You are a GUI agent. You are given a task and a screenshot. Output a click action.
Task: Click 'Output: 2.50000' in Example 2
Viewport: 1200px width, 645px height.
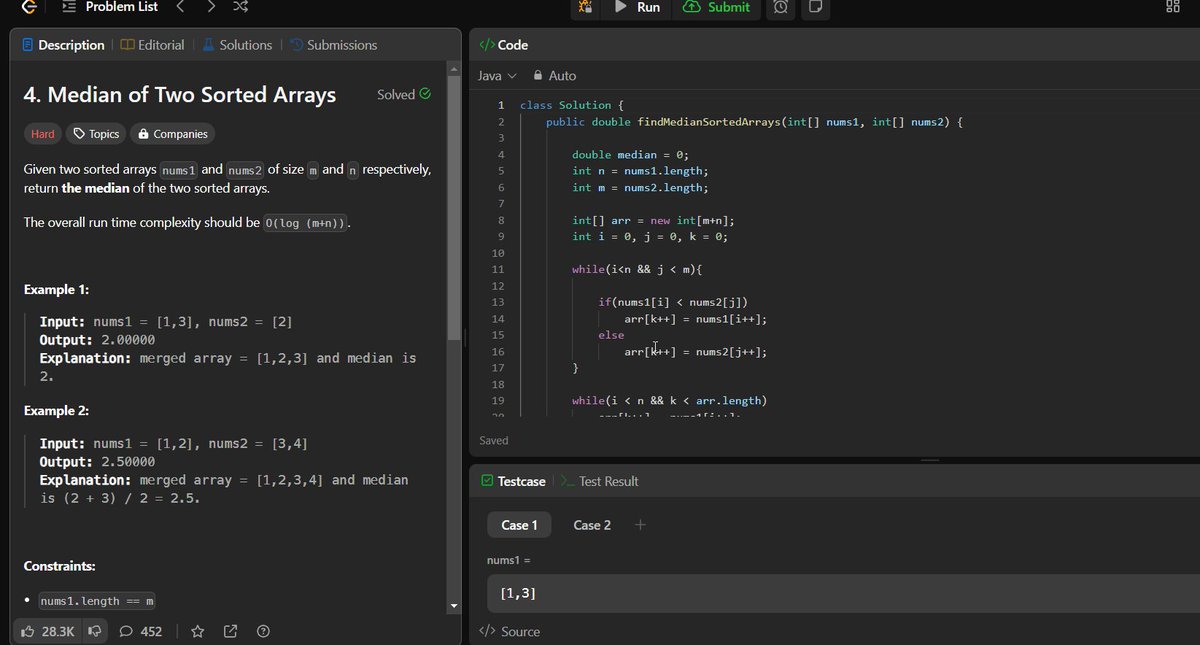point(97,462)
